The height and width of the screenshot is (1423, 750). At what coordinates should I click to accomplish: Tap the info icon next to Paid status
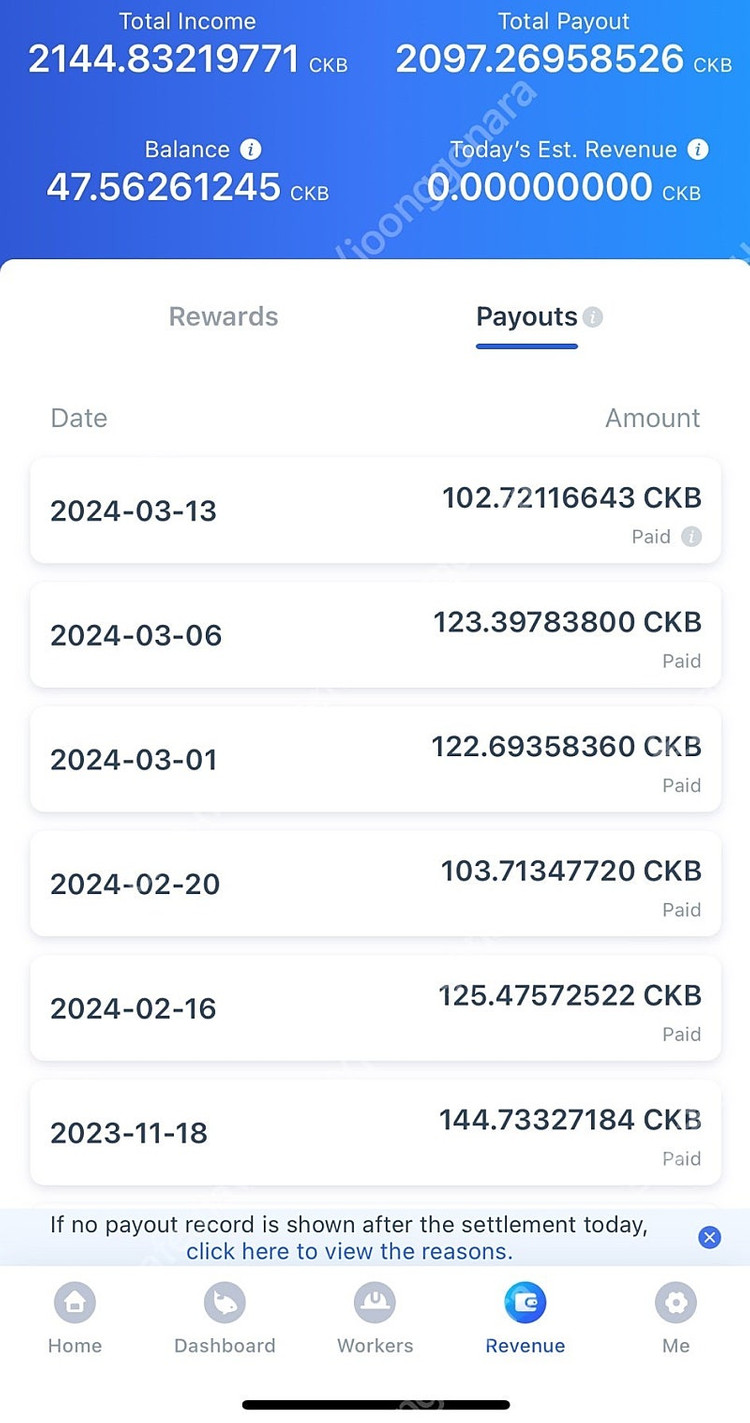[691, 537]
